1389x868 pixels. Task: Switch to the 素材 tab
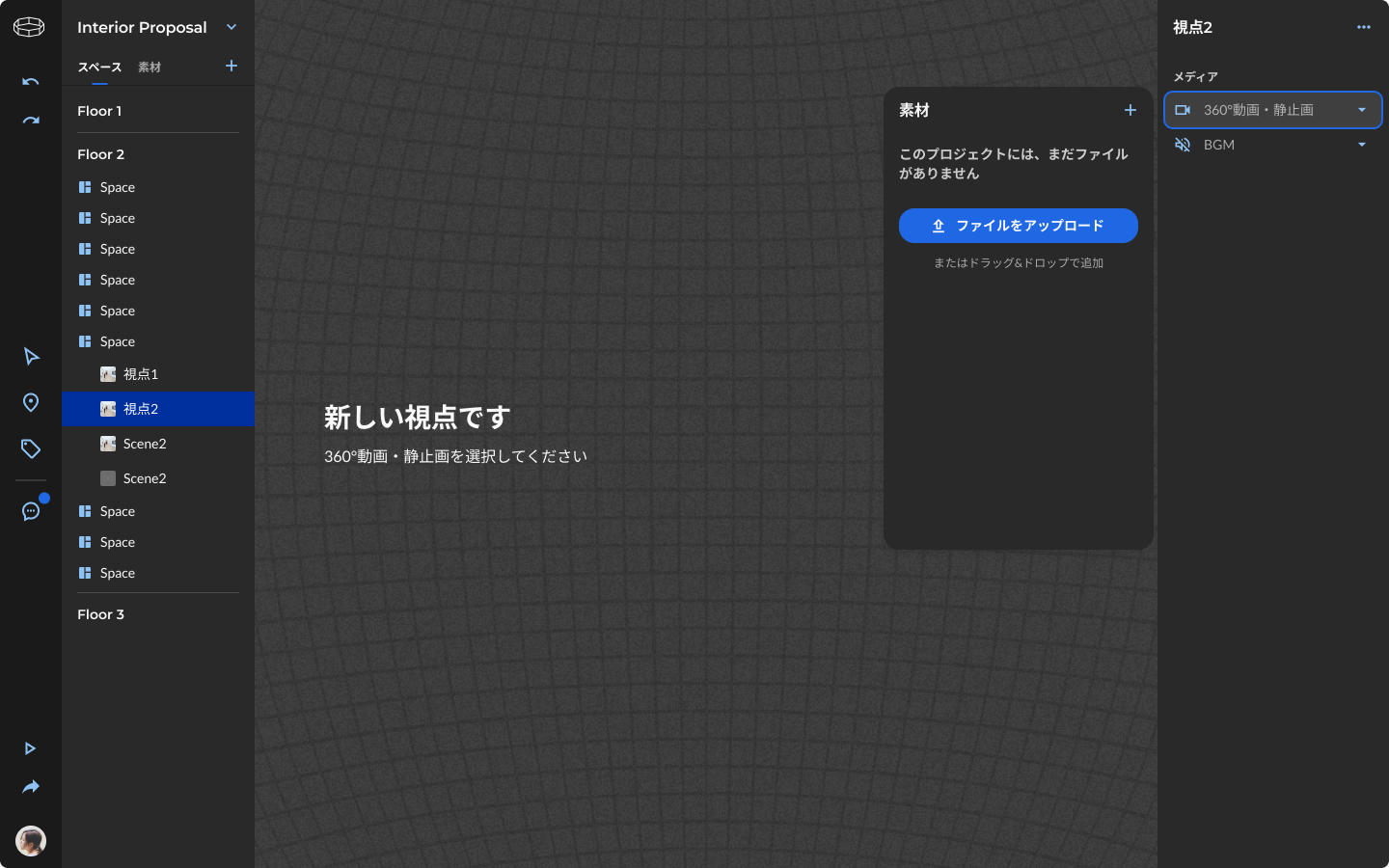[150, 67]
